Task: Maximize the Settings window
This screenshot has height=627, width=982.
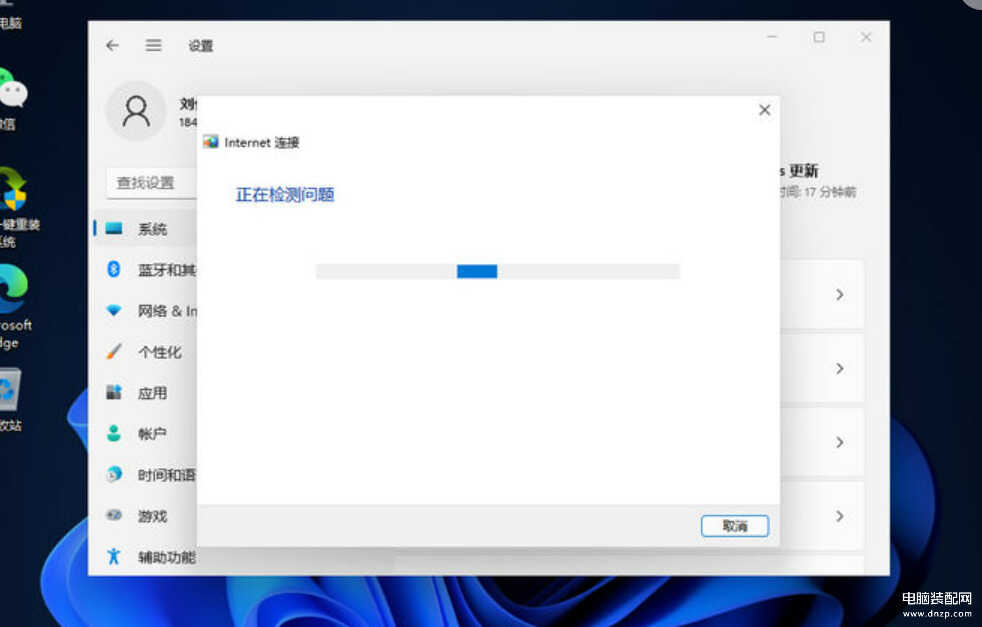Action: [x=819, y=37]
